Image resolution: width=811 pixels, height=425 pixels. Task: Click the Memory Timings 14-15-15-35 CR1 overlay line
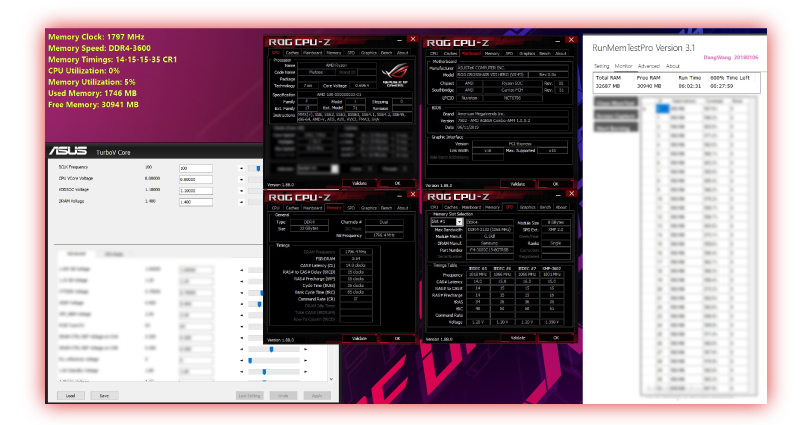pos(112,59)
